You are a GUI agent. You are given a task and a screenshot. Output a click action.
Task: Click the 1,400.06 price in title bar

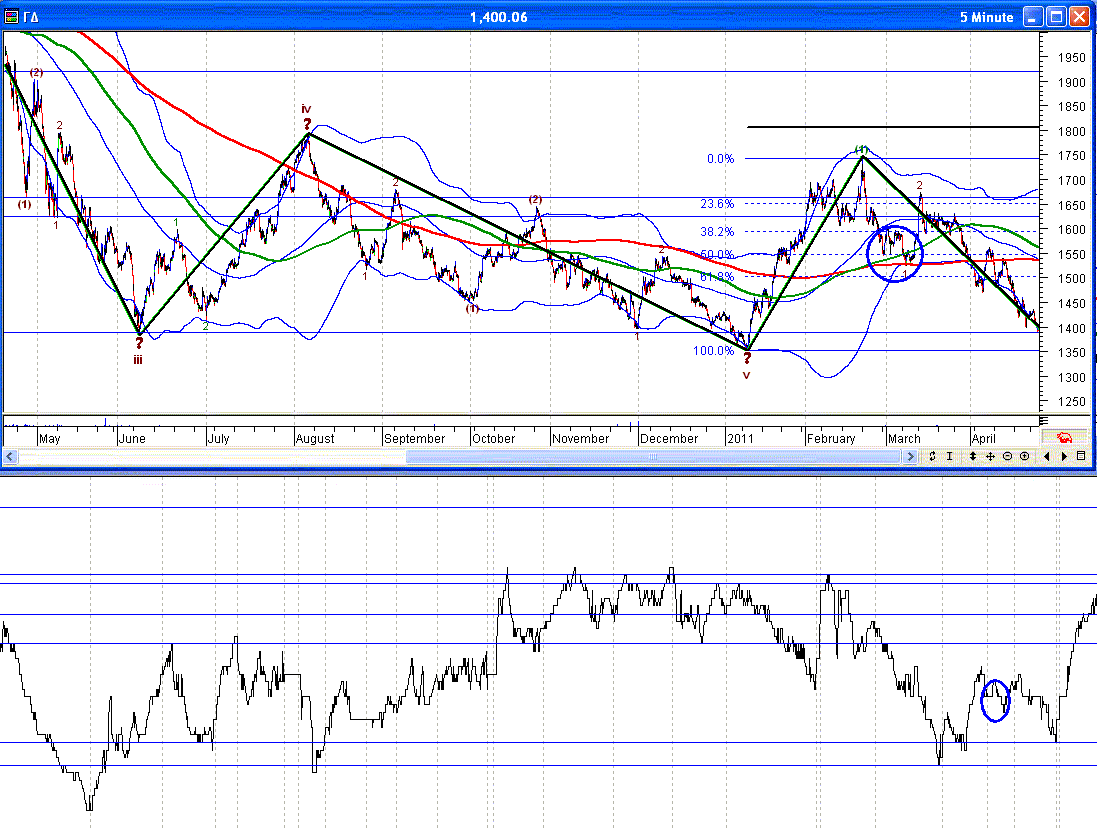click(498, 17)
